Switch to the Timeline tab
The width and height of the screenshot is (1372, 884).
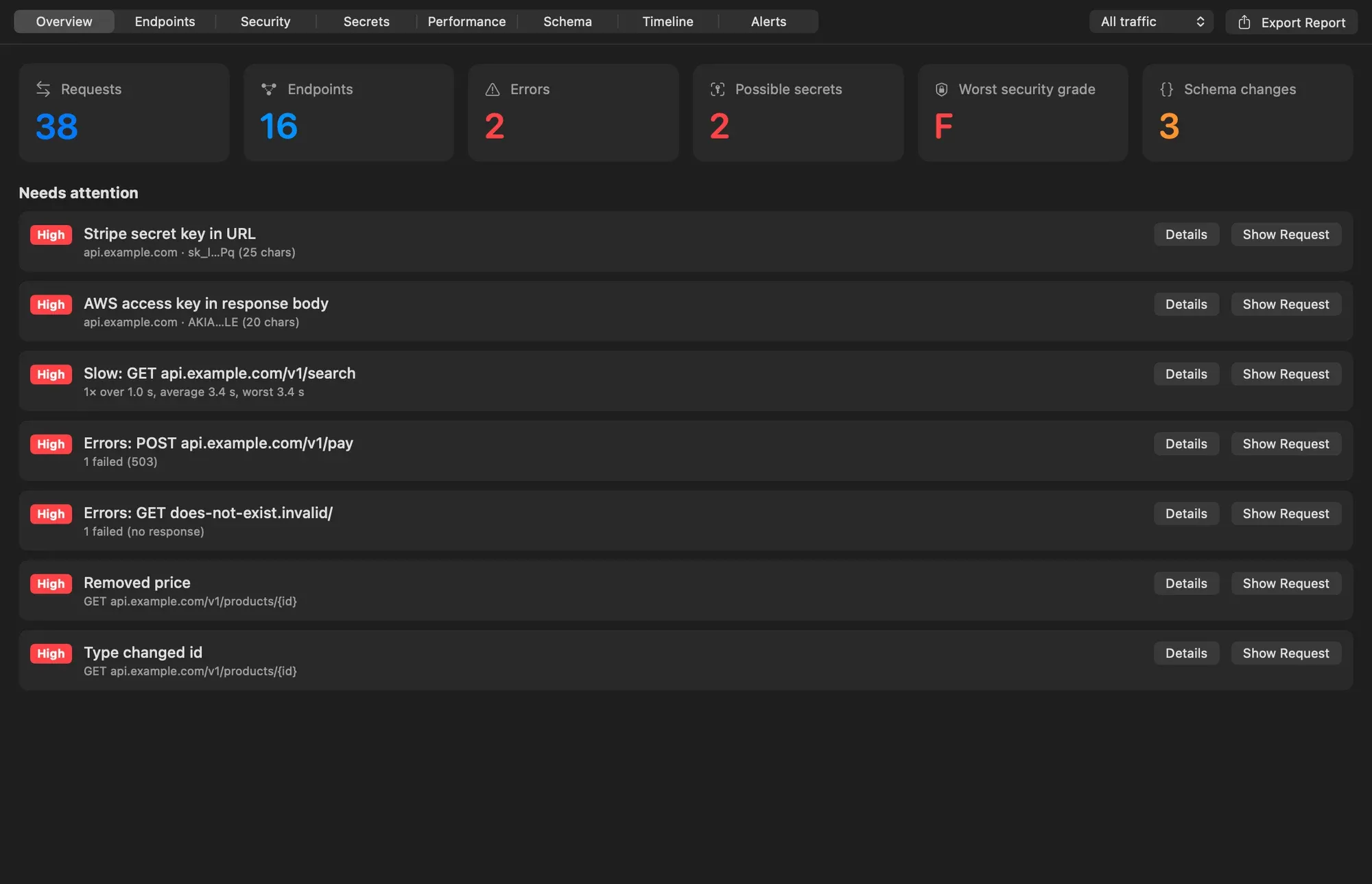click(x=668, y=21)
